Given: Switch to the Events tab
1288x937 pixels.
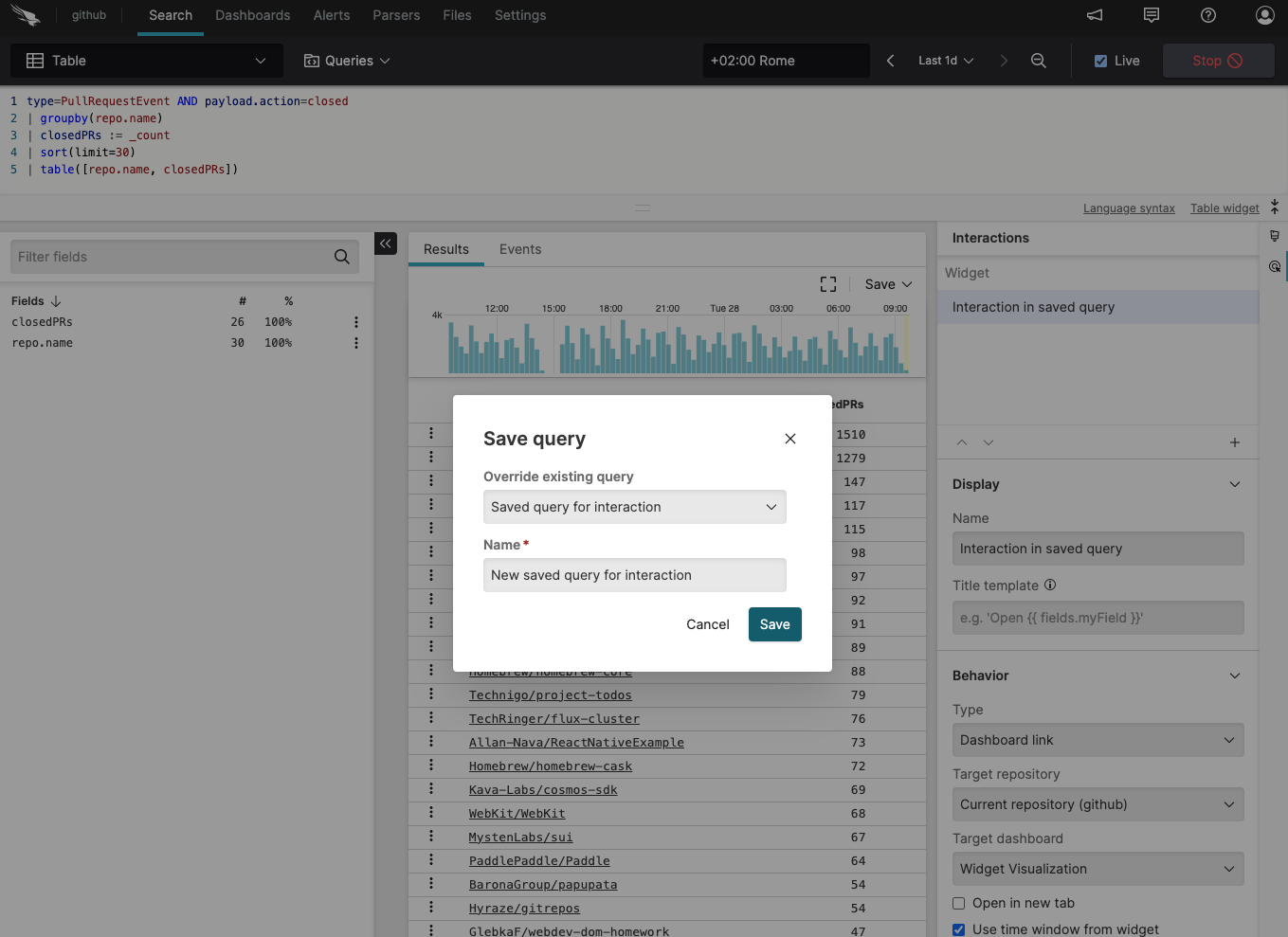Looking at the screenshot, I should (x=519, y=249).
